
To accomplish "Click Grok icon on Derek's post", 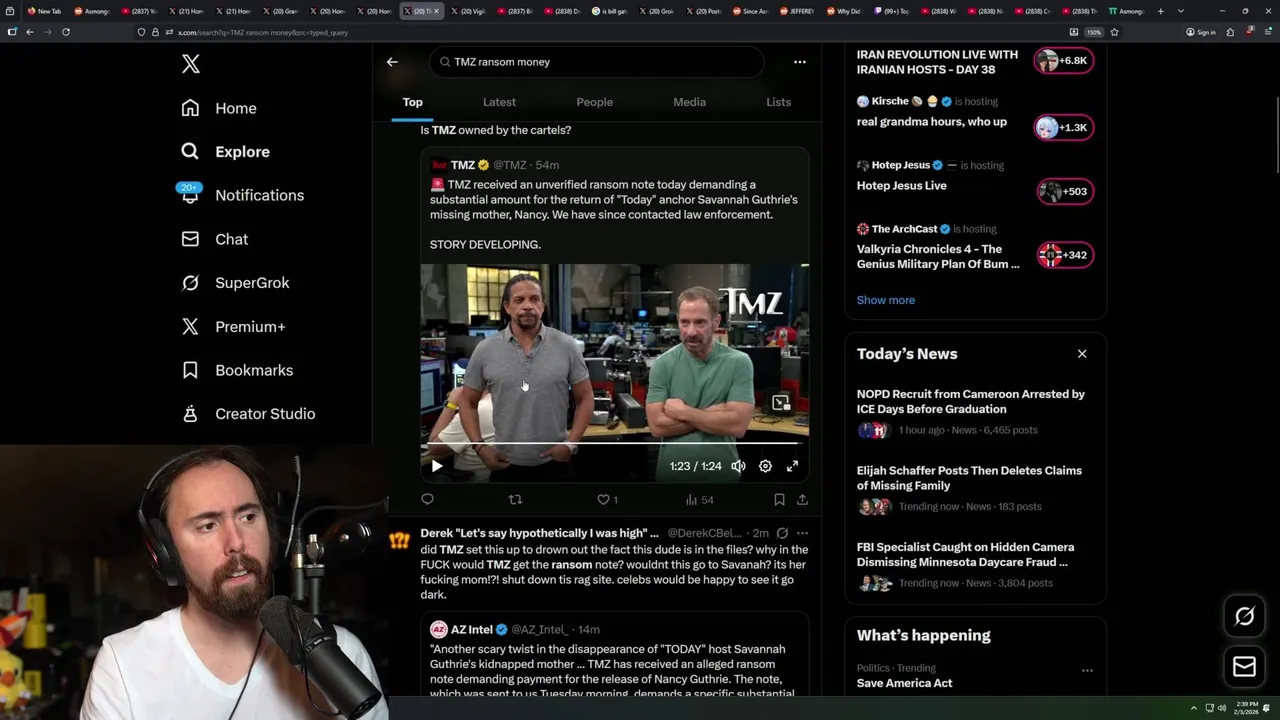I will click(x=782, y=533).
